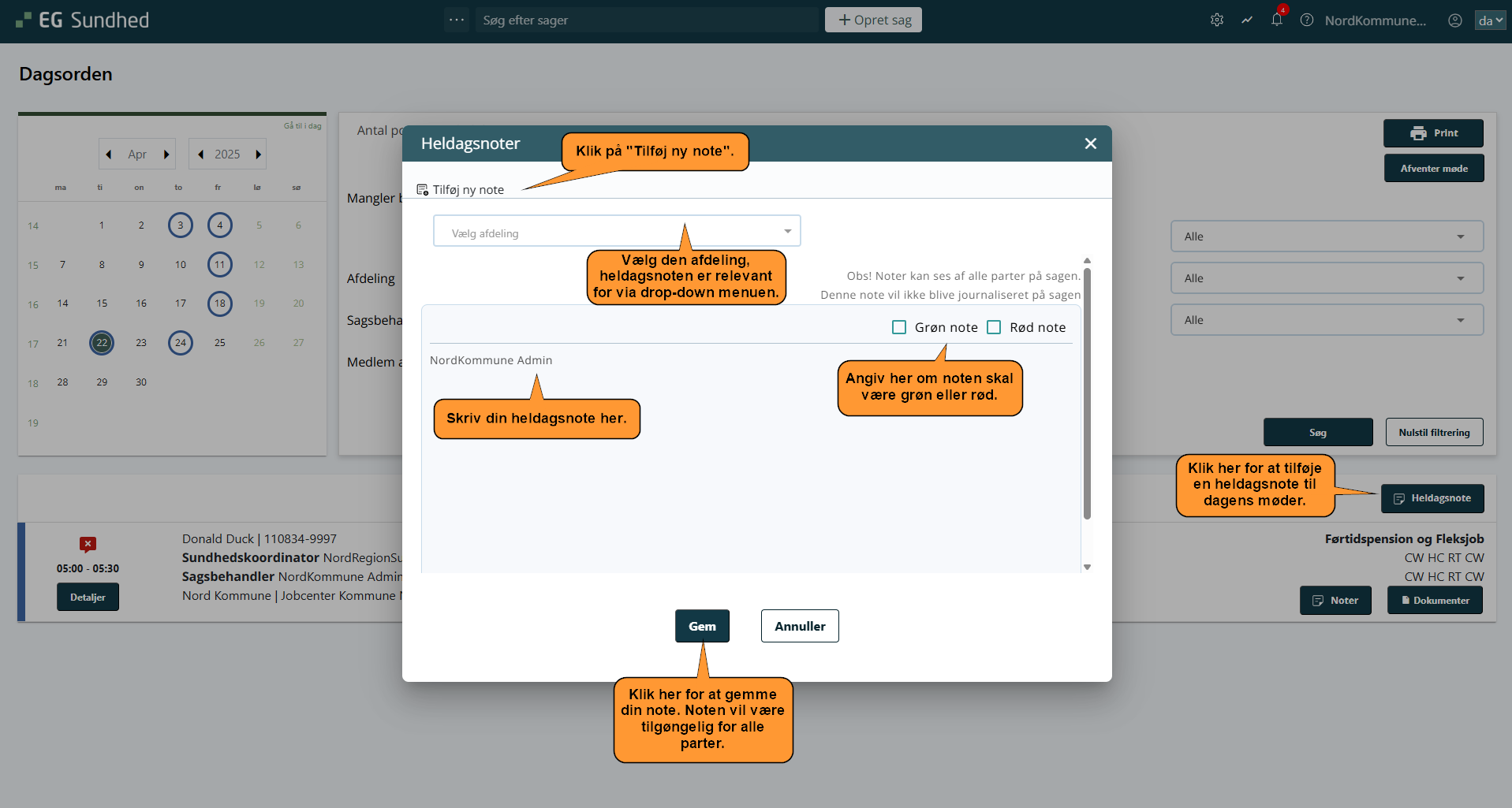Check the Rød note checkbox
Image resolution: width=1512 pixels, height=808 pixels.
pos(994,327)
